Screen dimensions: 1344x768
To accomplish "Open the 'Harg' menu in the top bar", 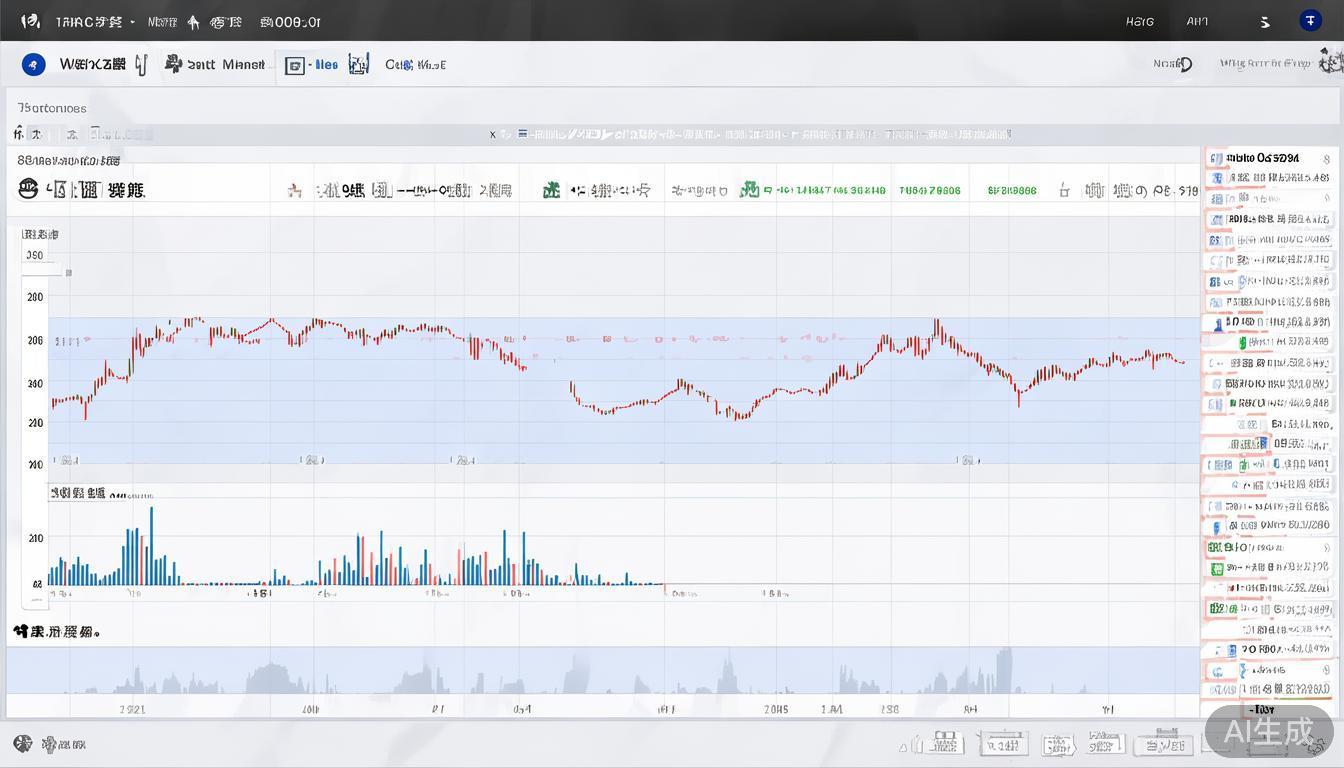I will [1139, 21].
